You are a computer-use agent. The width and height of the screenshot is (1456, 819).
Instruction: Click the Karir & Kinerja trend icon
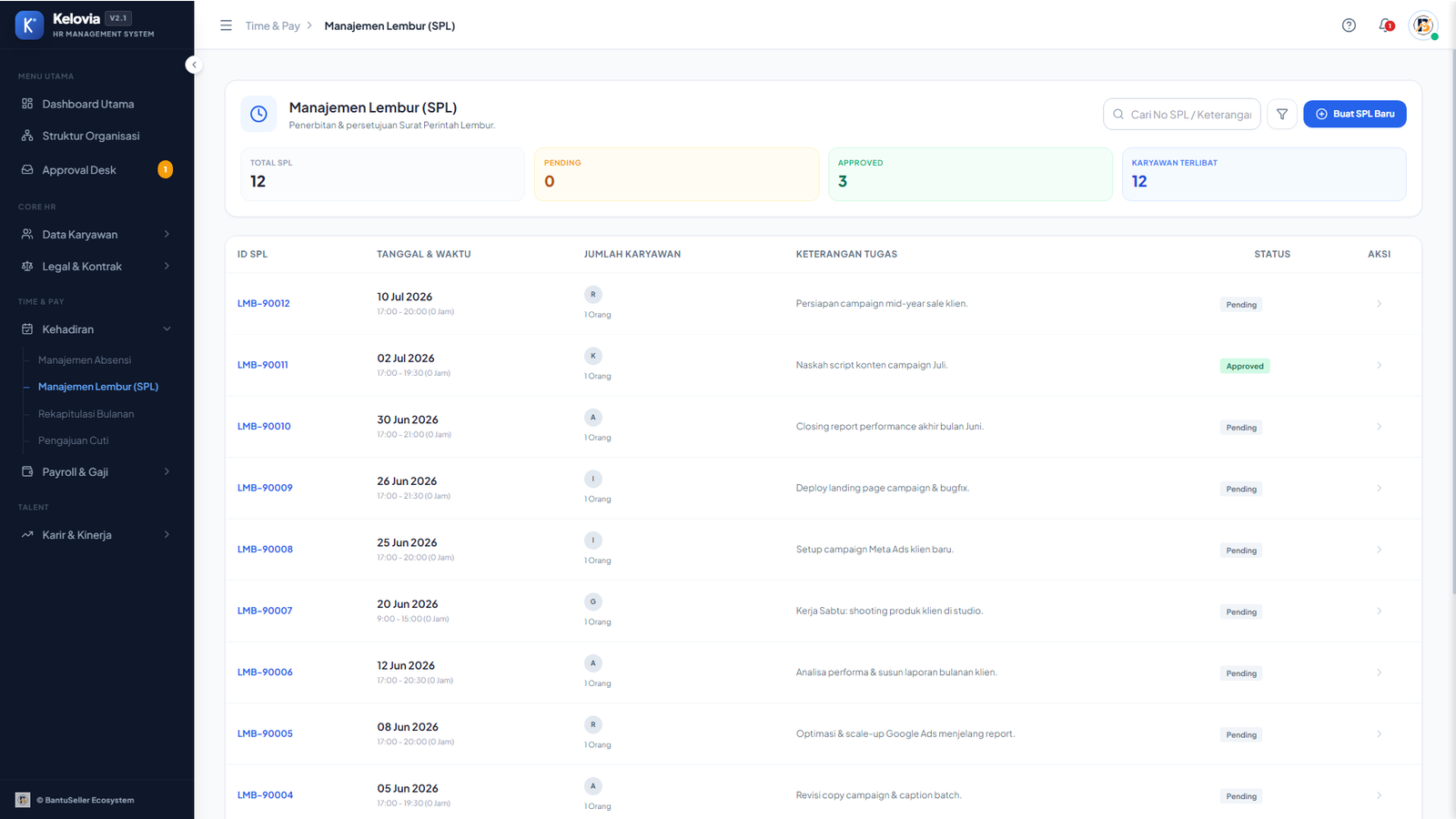27,535
